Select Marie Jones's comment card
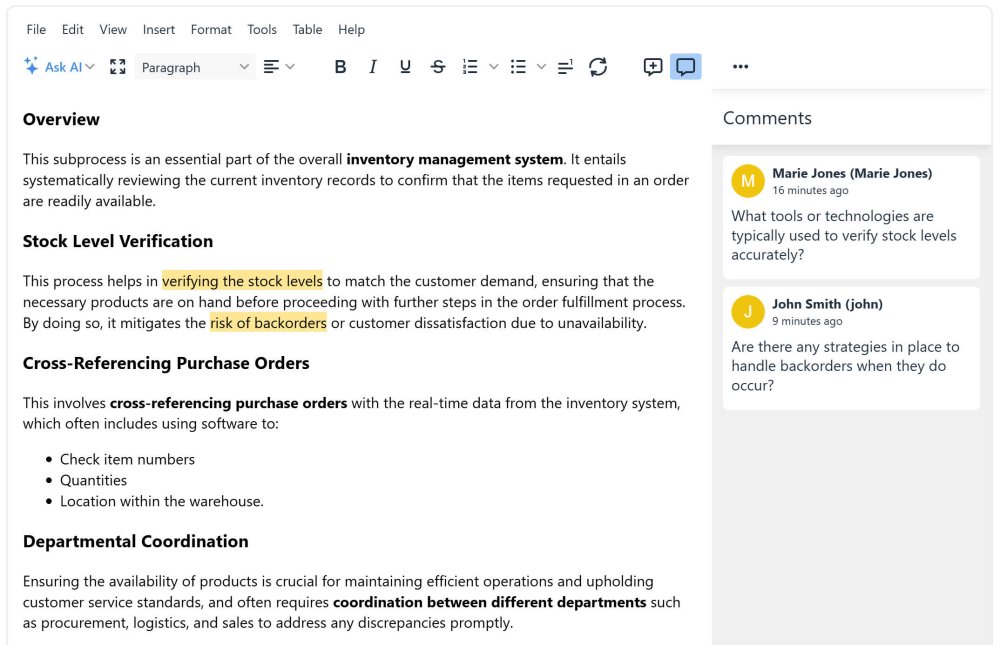Screen dimensions: 1000x645 [851, 217]
